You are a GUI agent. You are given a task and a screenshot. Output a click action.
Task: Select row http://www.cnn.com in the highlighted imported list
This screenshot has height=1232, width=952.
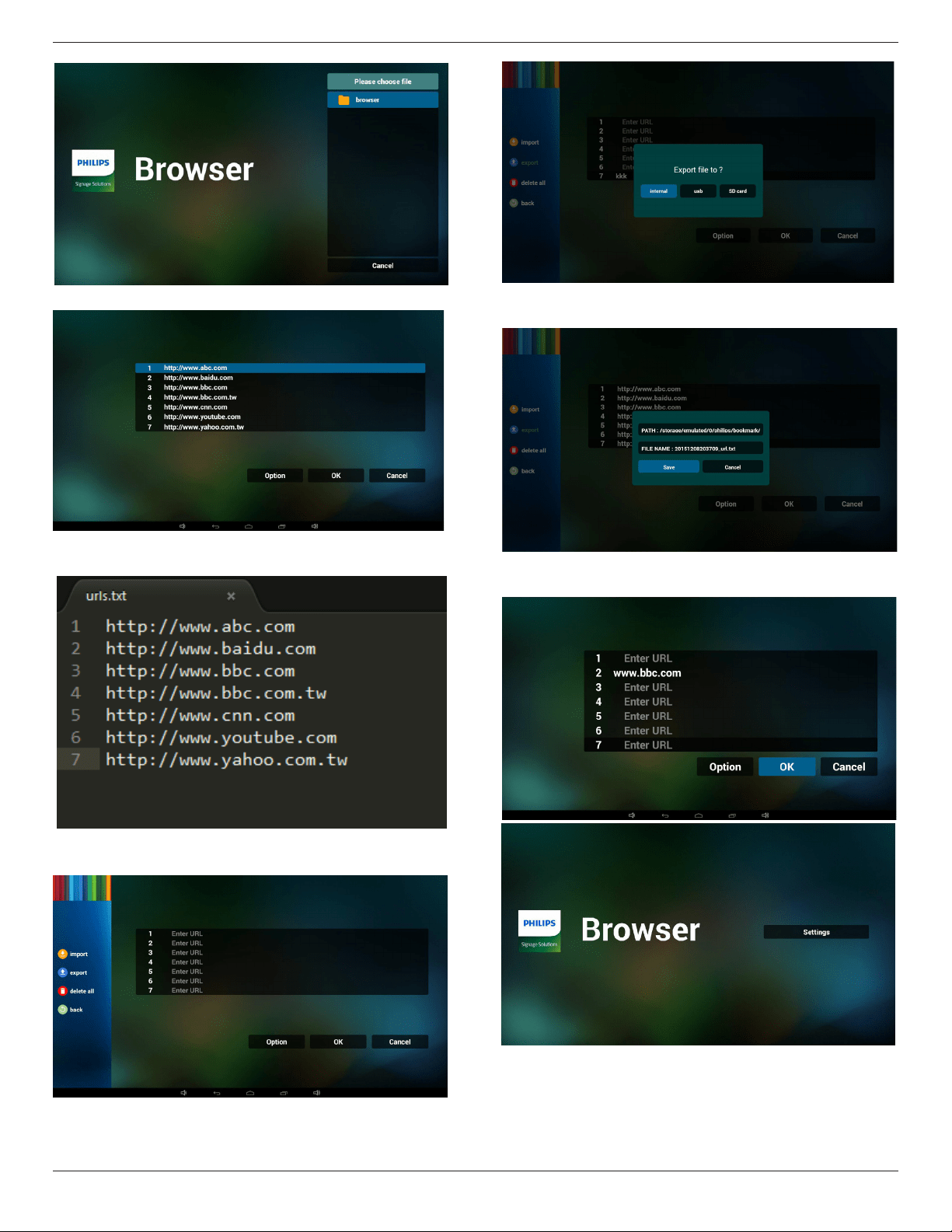tap(280, 407)
